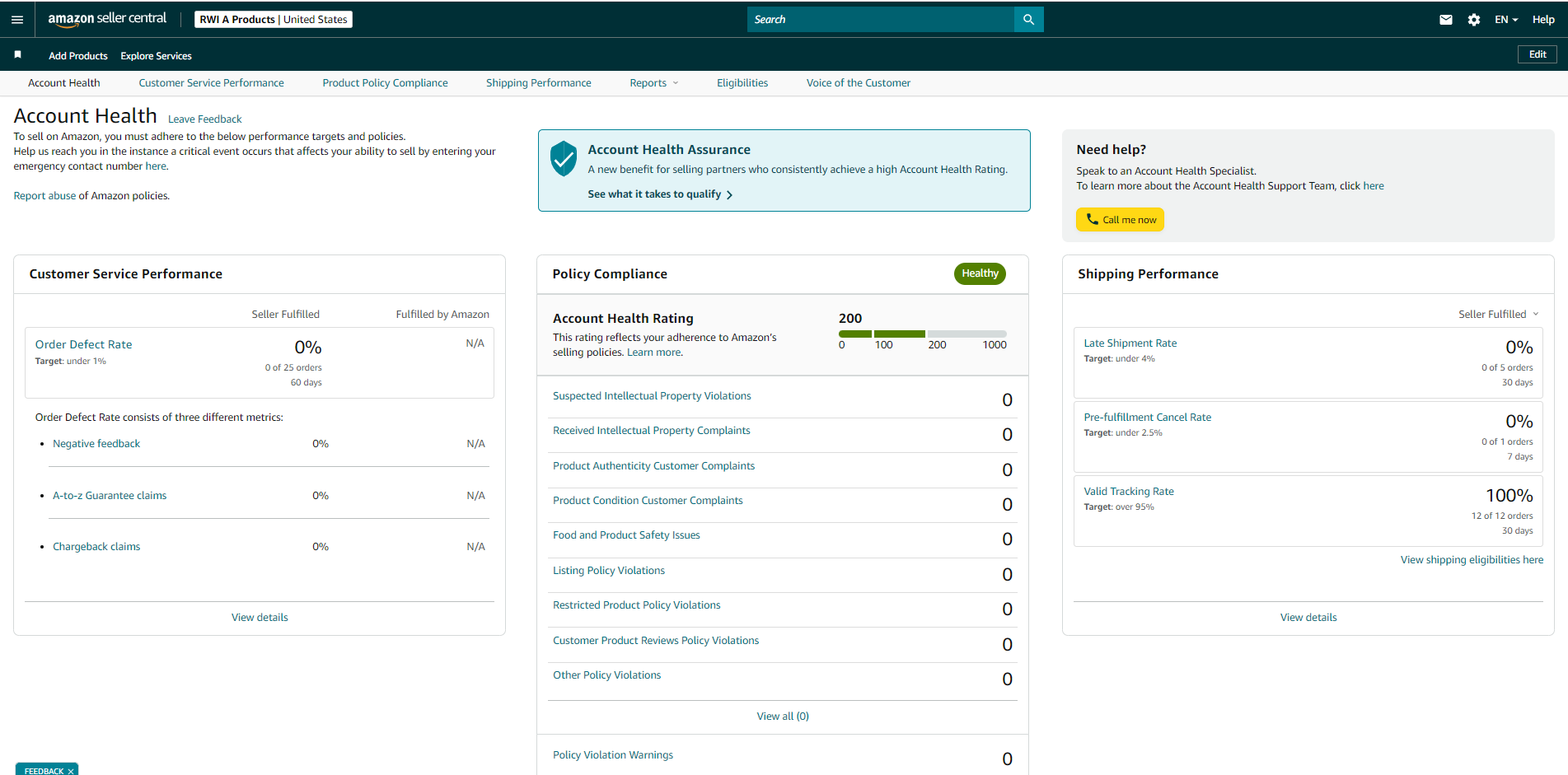Open Policy Violation Warnings link
The width and height of the screenshot is (1568, 775).
[x=613, y=755]
